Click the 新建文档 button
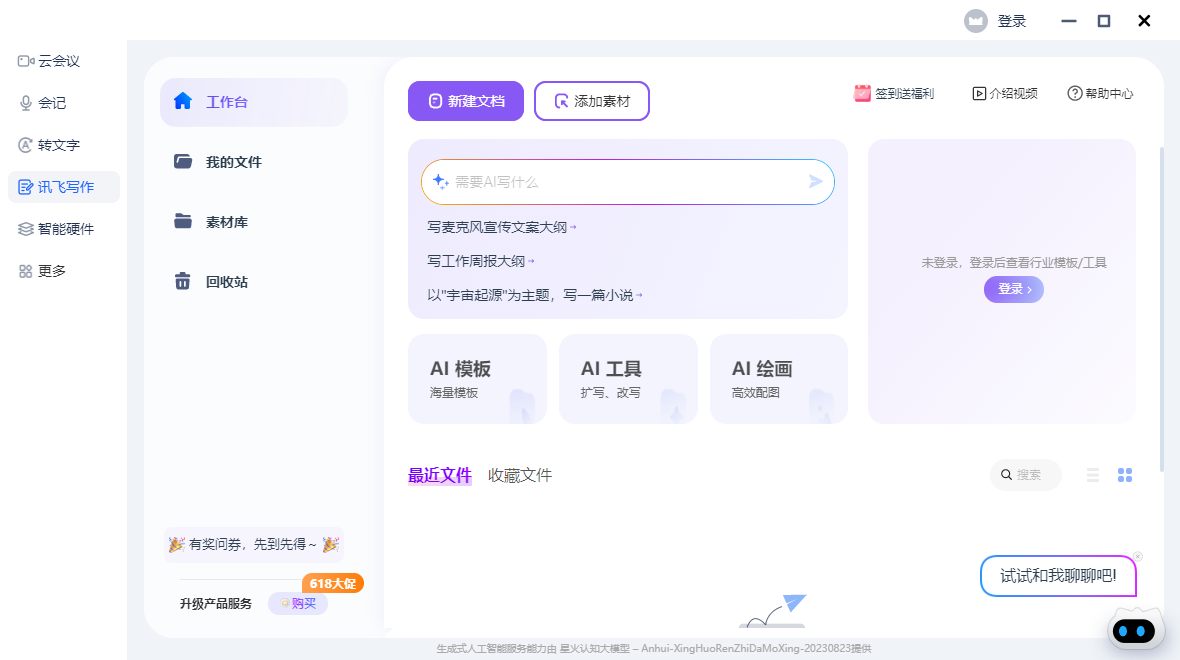The width and height of the screenshot is (1180, 660). (466, 101)
